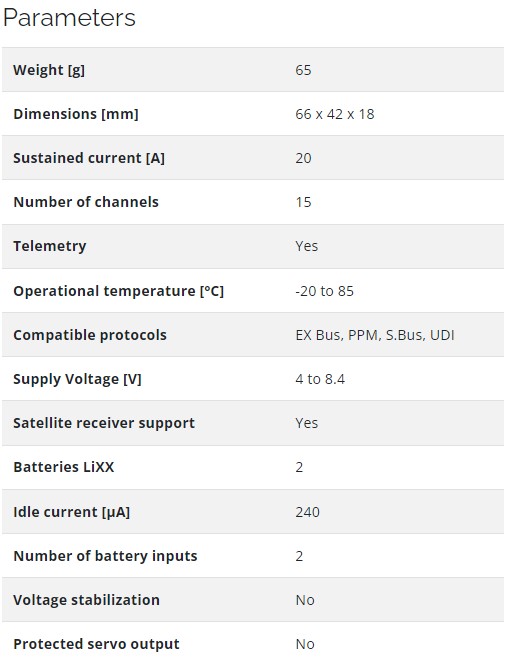
Task: Click the channels value 15
Action: 303,202
